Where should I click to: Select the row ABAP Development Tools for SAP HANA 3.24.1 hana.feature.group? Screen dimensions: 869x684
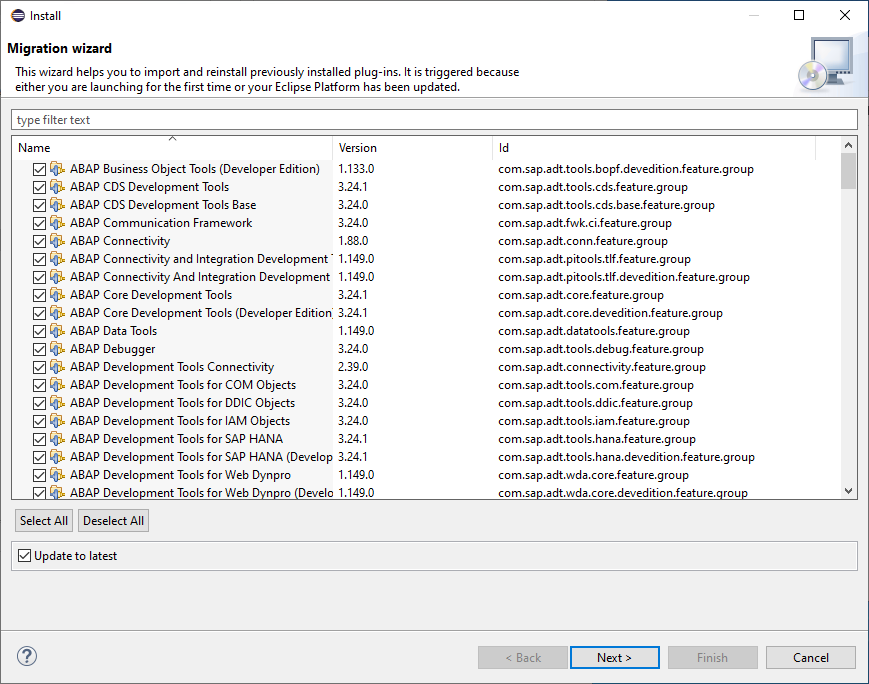(x=426, y=439)
